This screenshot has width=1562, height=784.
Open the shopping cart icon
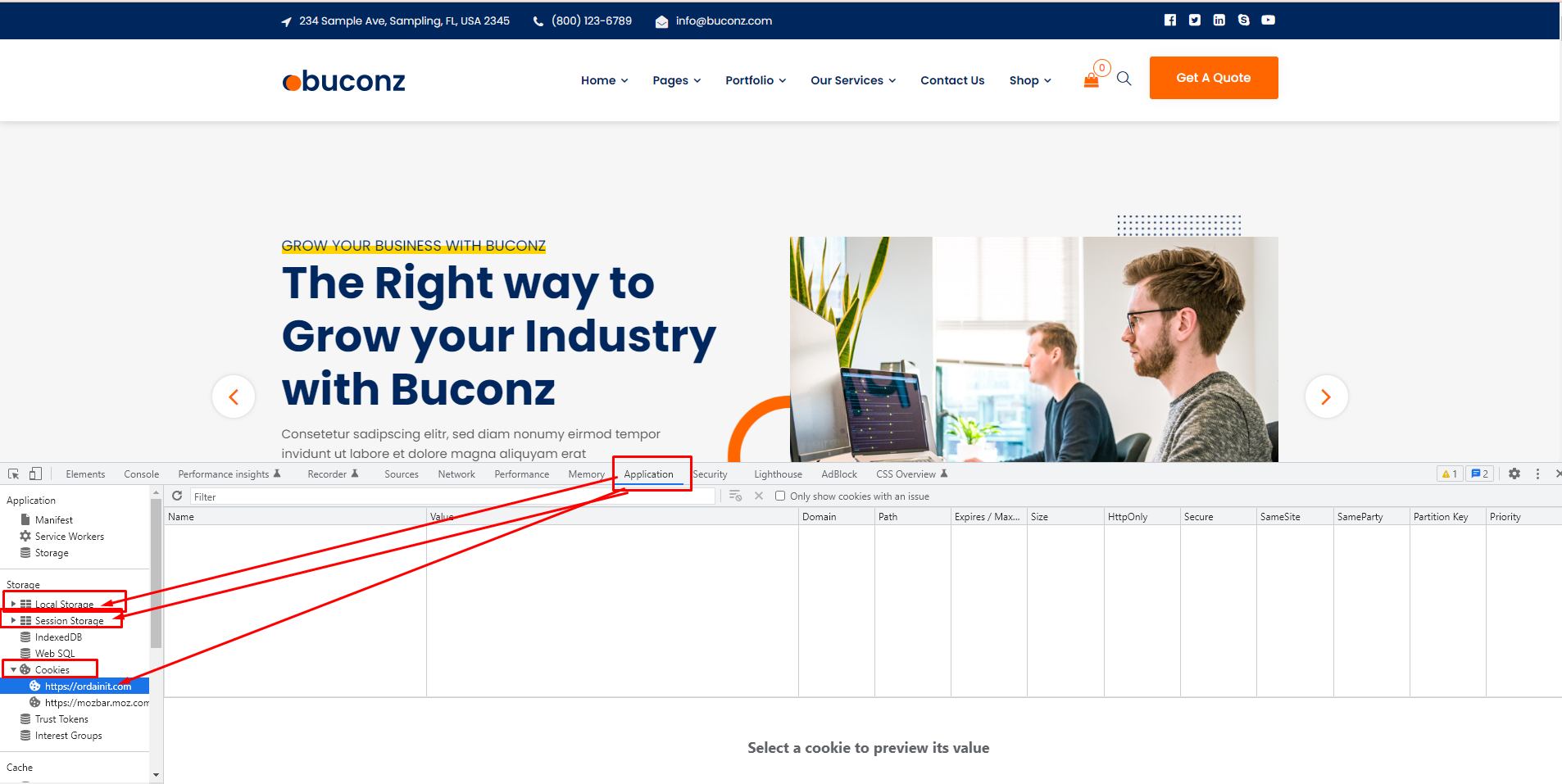(x=1091, y=79)
